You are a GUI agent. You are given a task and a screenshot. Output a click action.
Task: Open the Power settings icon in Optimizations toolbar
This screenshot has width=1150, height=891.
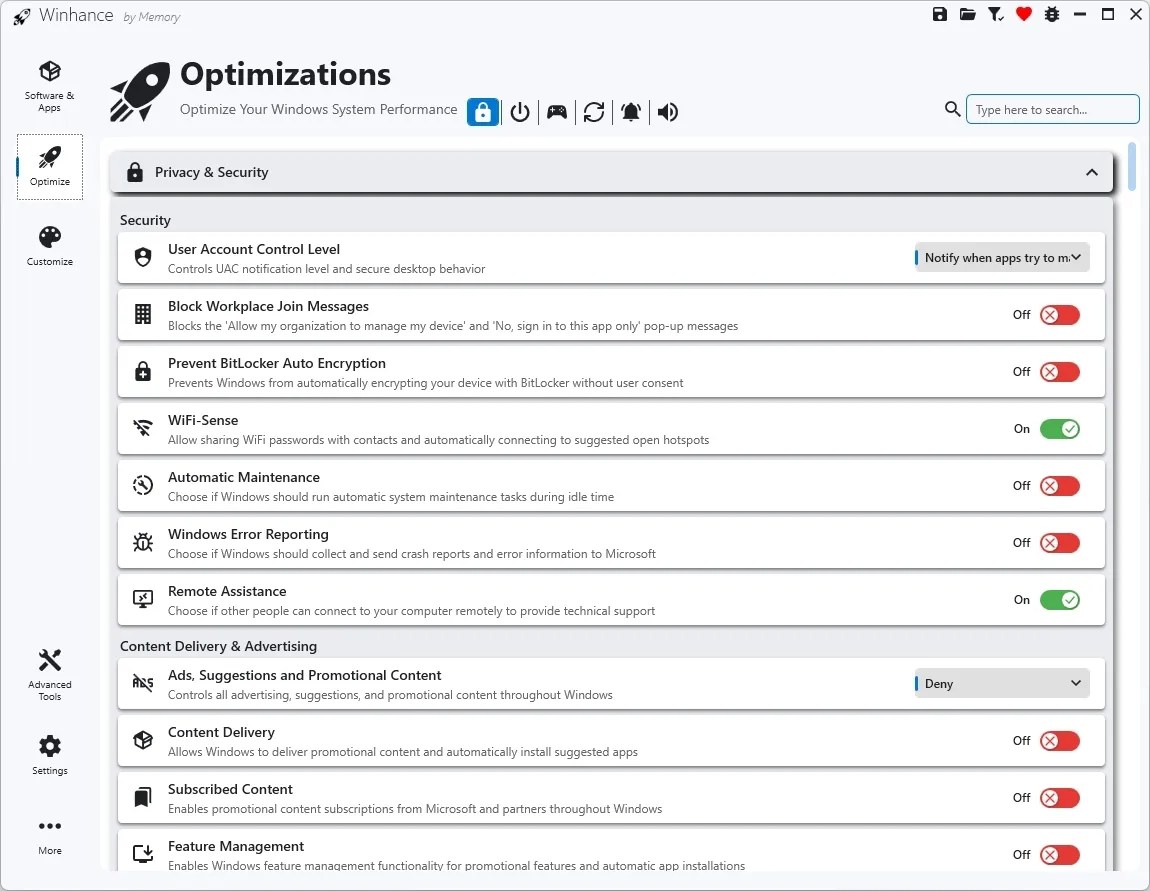coord(519,112)
